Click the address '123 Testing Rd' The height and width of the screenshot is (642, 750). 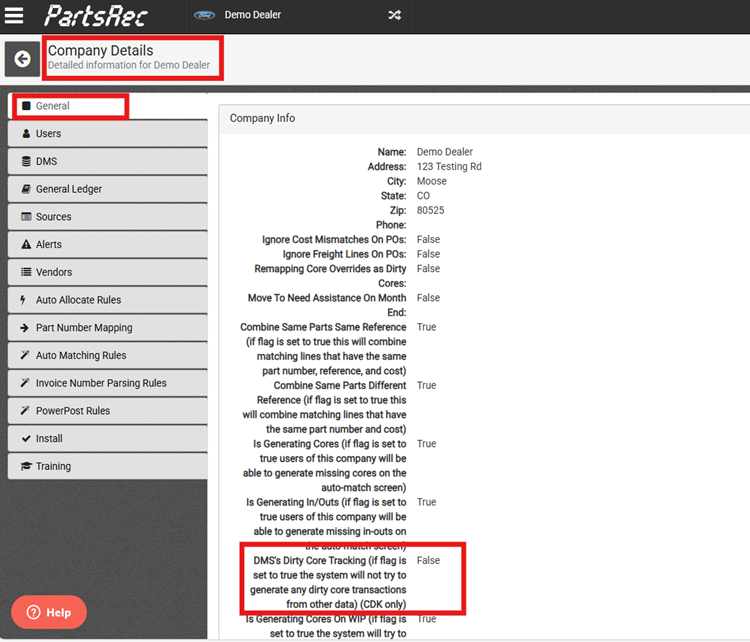(x=449, y=166)
